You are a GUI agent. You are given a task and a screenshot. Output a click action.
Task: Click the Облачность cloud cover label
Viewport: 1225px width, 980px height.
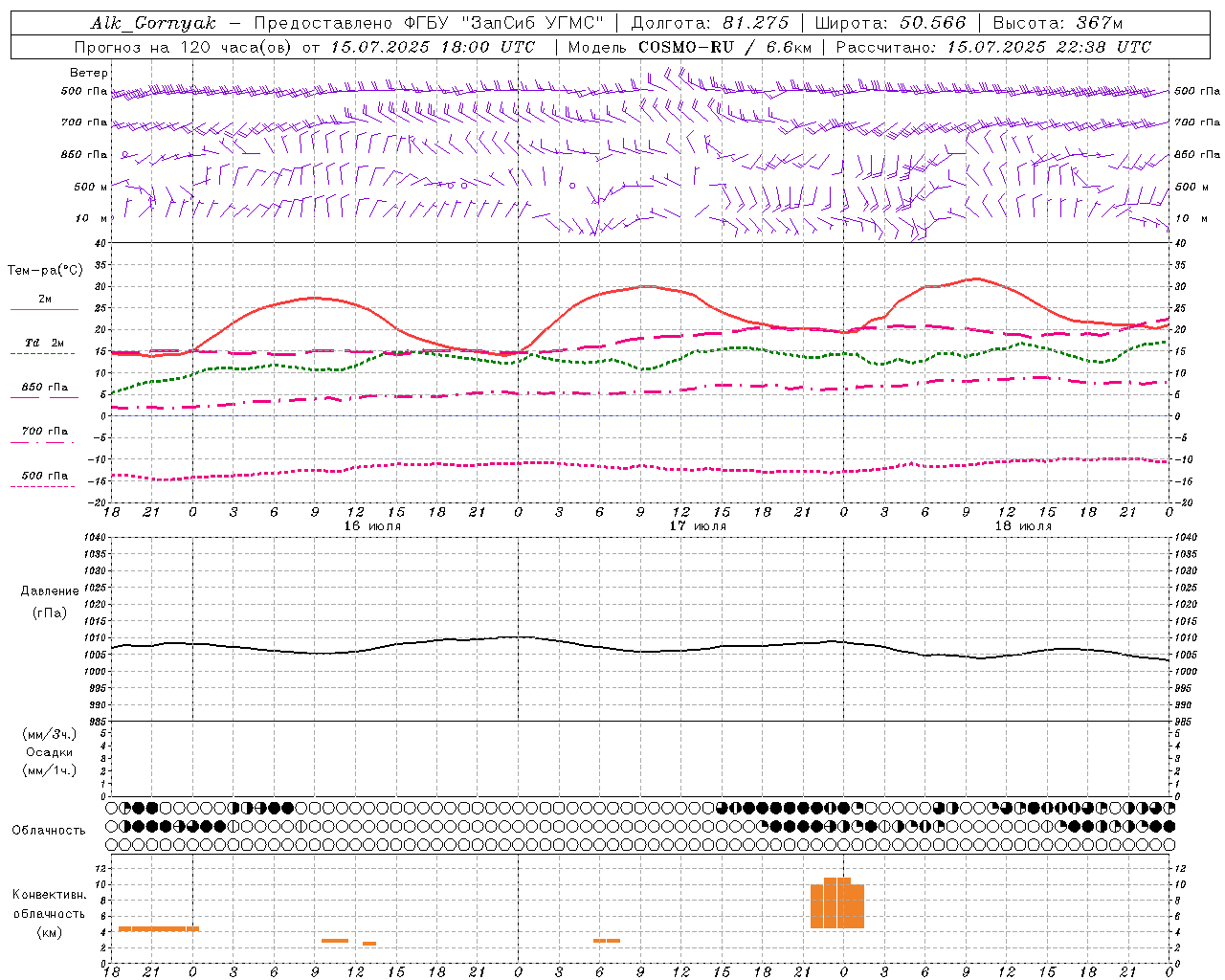[x=49, y=830]
